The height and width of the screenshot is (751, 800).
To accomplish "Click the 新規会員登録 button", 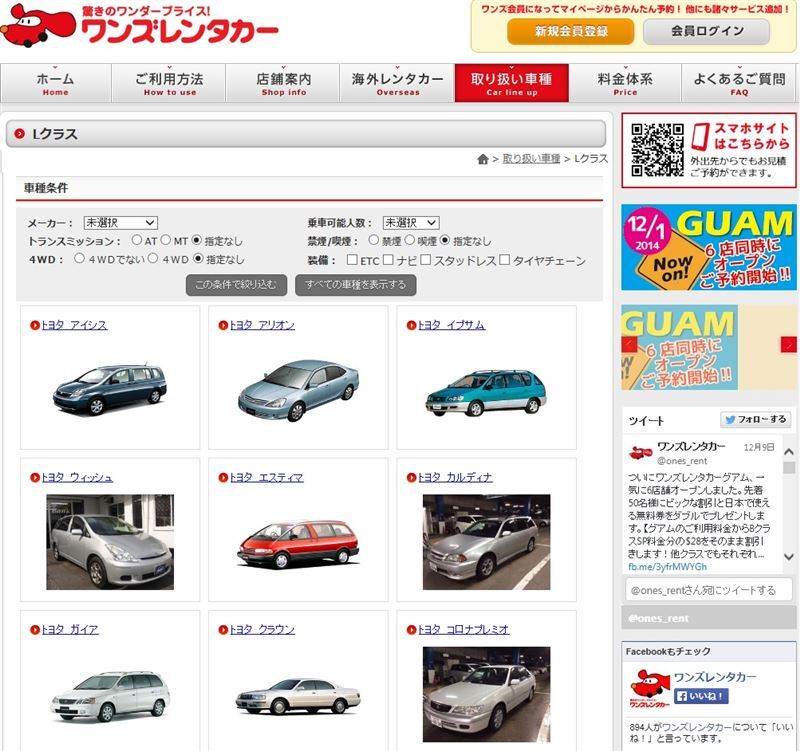I will coord(571,31).
